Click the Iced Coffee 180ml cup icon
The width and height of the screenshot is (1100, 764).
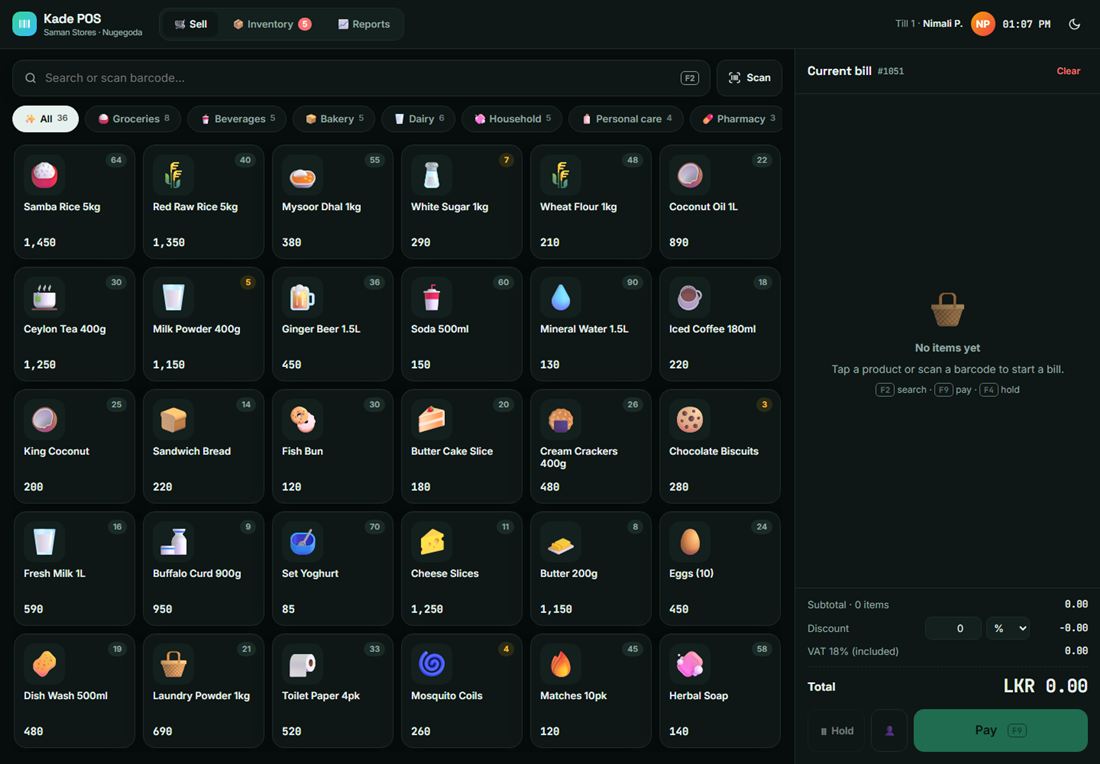pyautogui.click(x=690, y=297)
